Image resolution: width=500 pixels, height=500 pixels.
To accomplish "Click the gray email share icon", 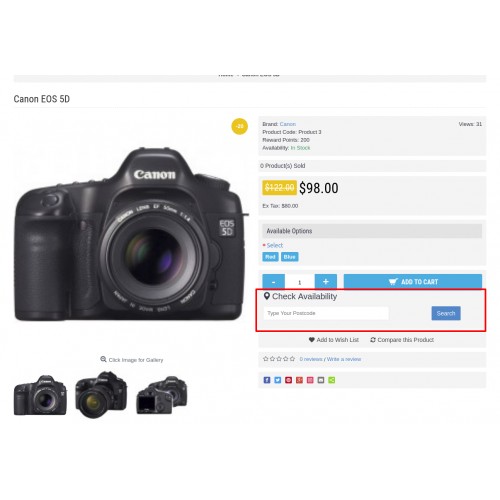I will coord(321,380).
